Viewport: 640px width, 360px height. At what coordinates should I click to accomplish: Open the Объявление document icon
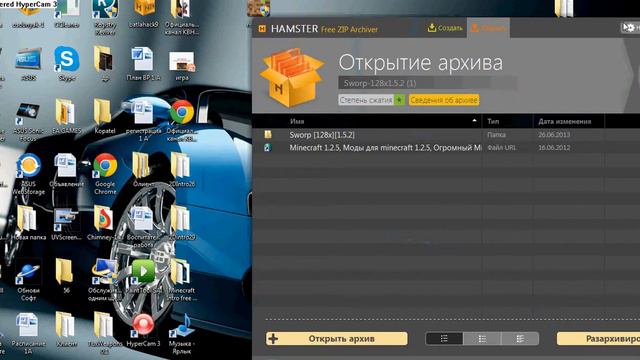(x=66, y=170)
